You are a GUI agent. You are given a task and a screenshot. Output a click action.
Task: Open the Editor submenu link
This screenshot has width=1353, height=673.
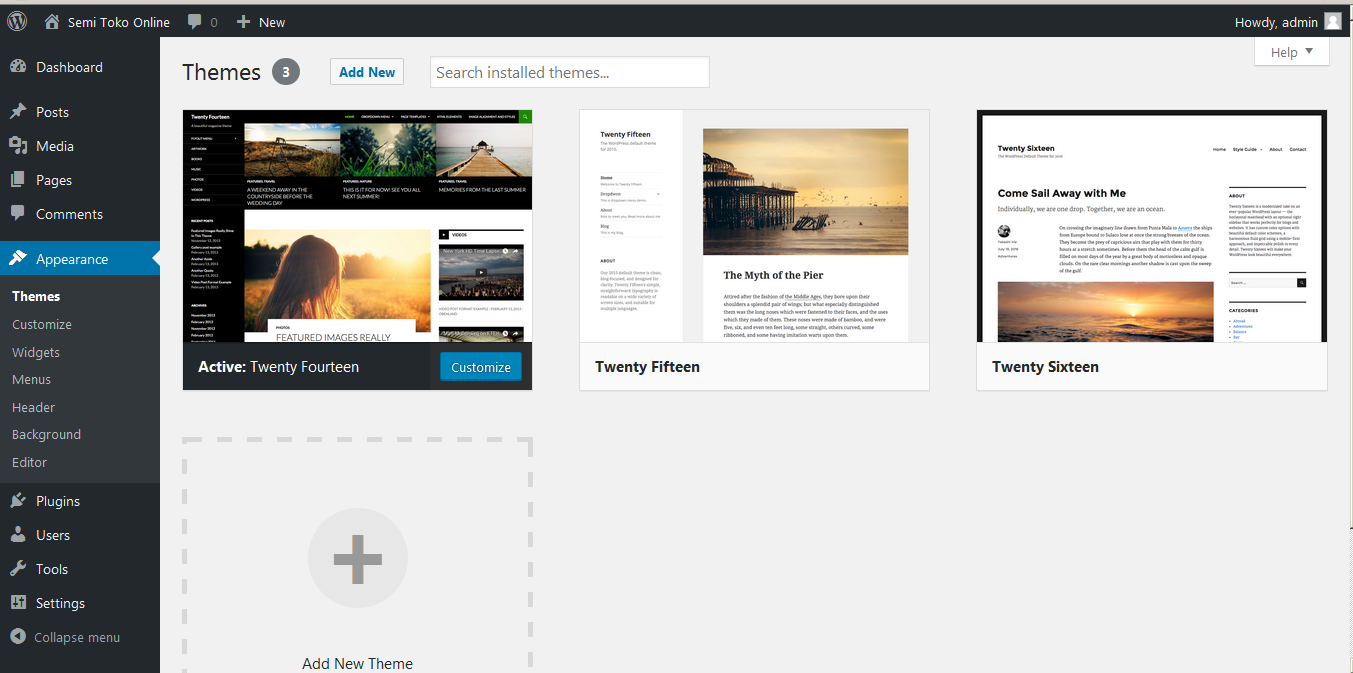29,462
